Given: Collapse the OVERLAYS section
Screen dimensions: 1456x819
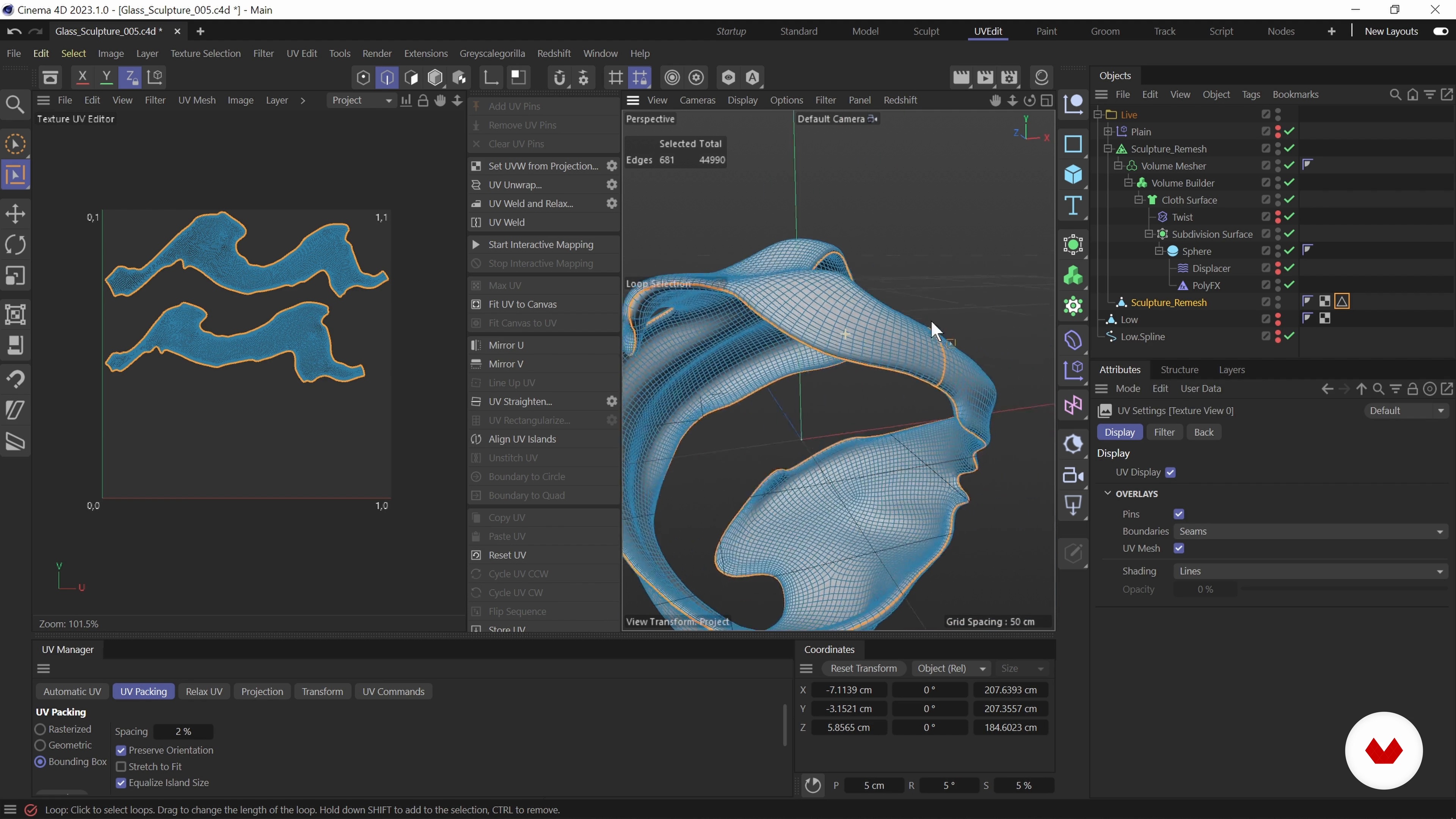Looking at the screenshot, I should point(1107,493).
